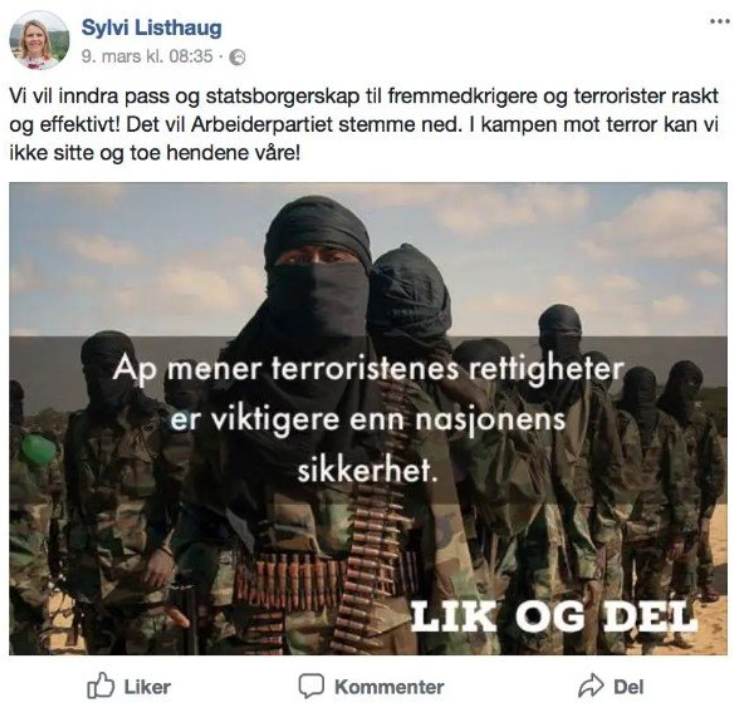Click post text line starting 'Vi vil inndra pass'
Screen dimensions: 733x715
pos(364,96)
